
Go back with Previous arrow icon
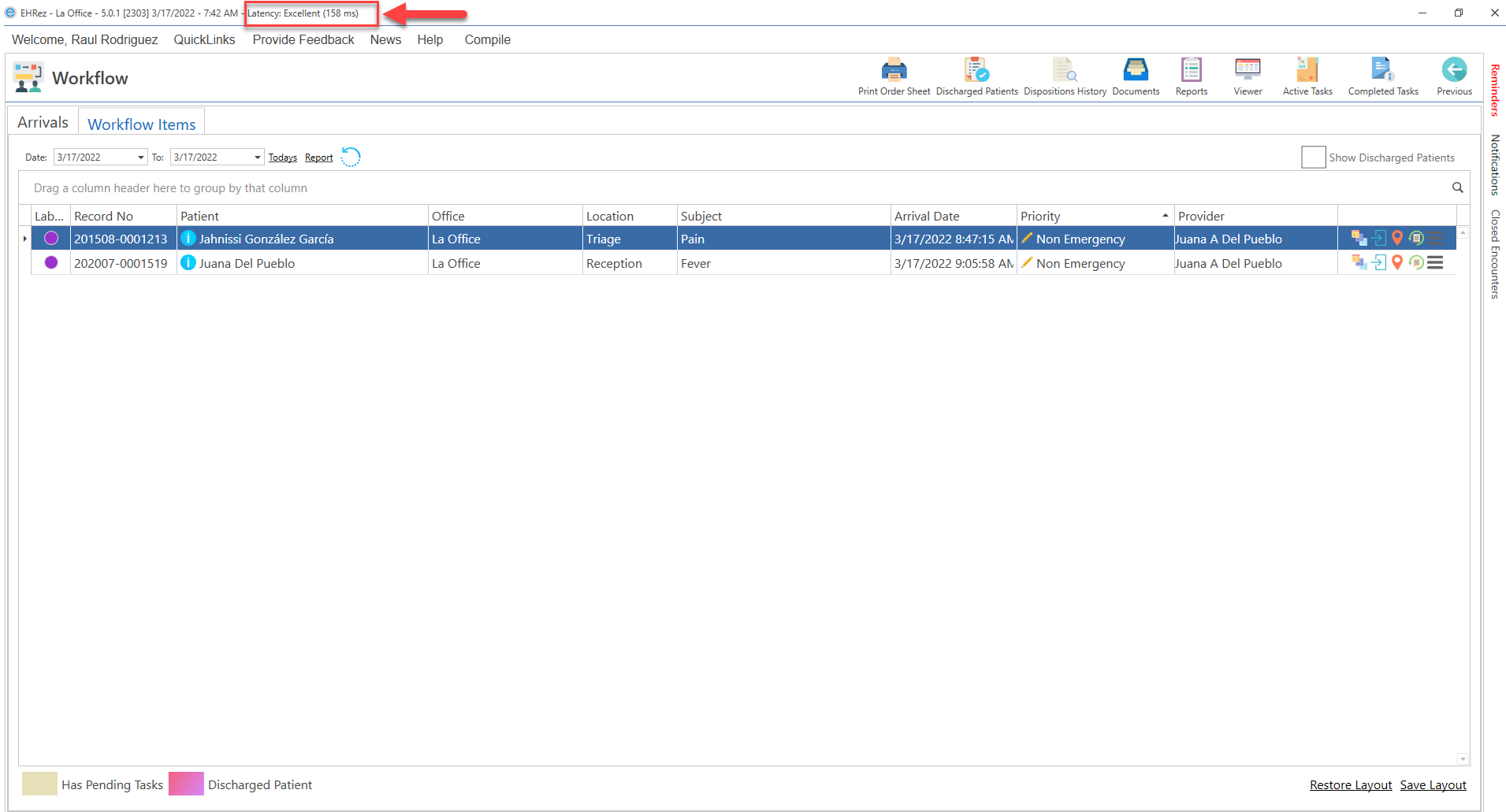(x=1454, y=70)
